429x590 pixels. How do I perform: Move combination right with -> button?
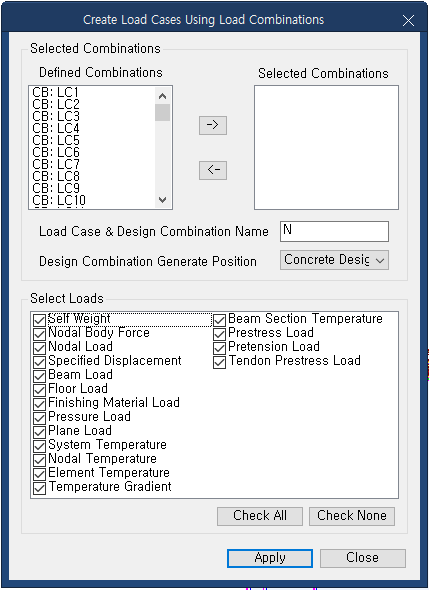(x=213, y=125)
